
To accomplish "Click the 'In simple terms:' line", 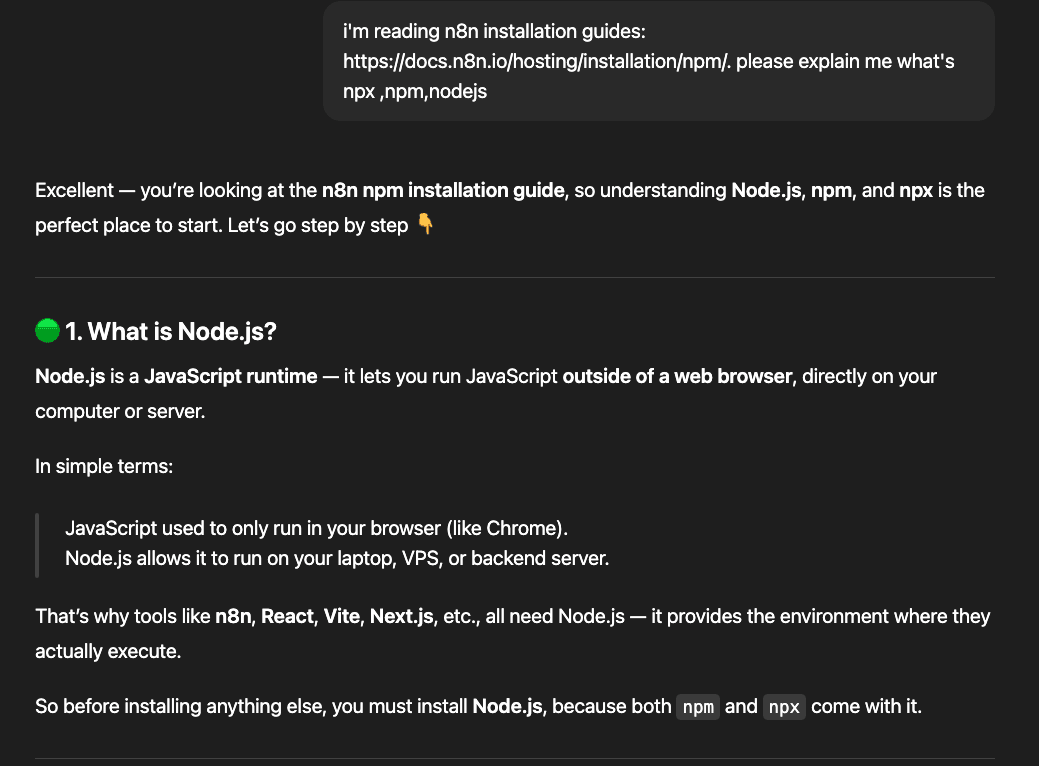I will tap(104, 466).
